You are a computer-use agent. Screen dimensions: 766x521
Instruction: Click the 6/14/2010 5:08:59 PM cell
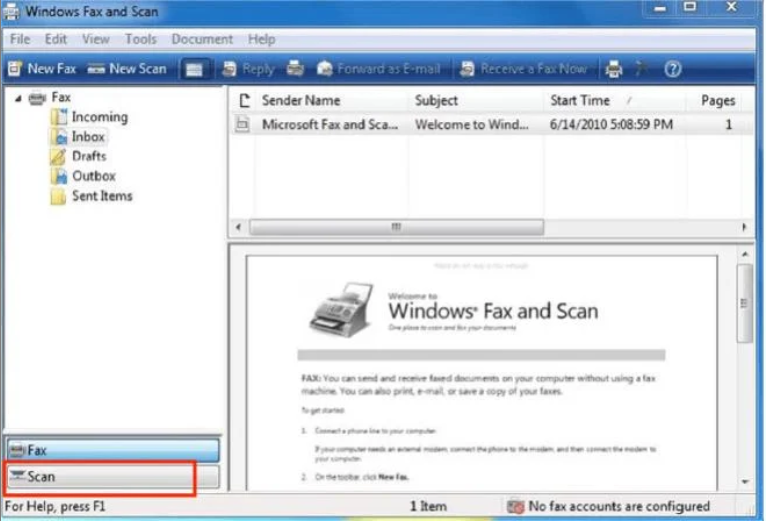tap(611, 124)
